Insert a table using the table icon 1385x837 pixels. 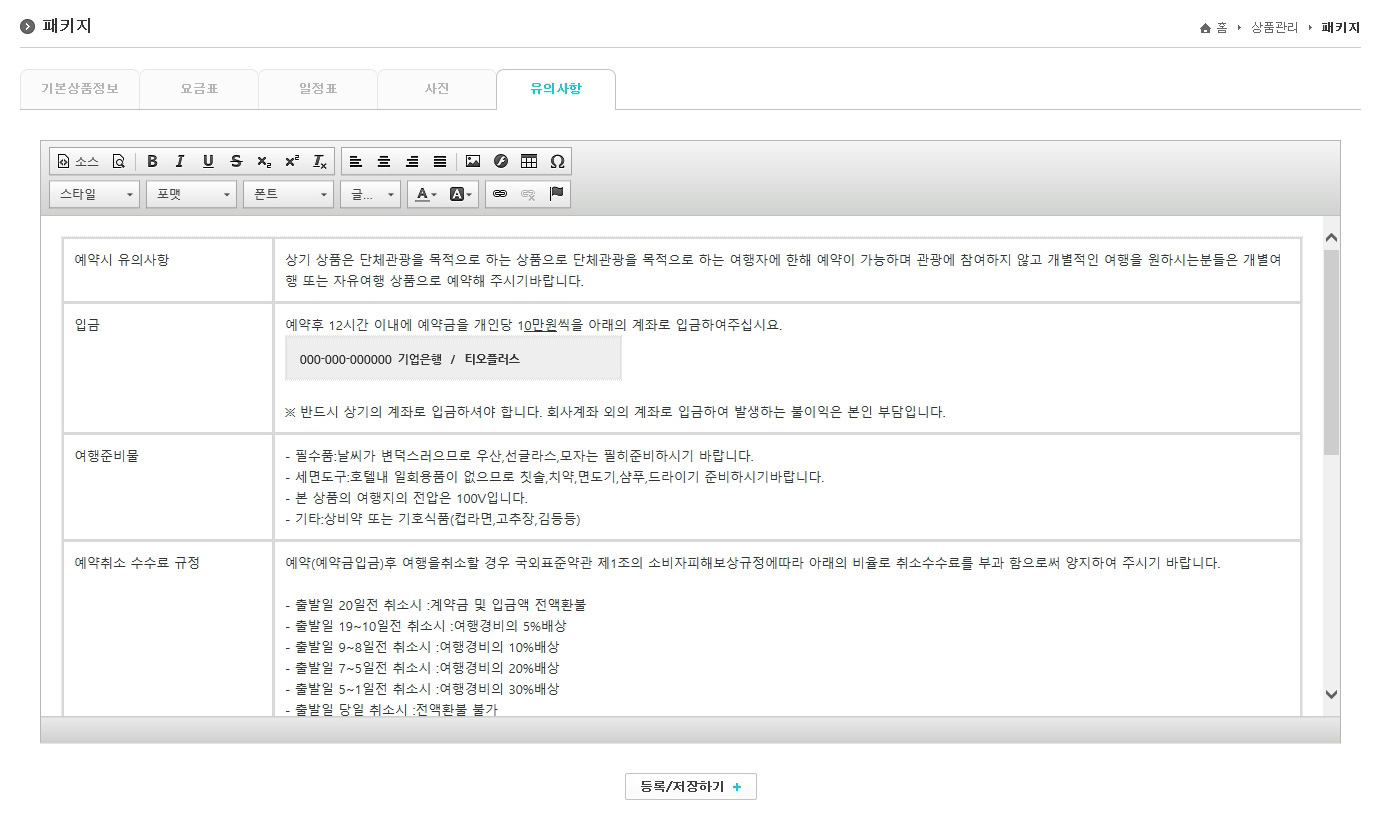pos(528,161)
